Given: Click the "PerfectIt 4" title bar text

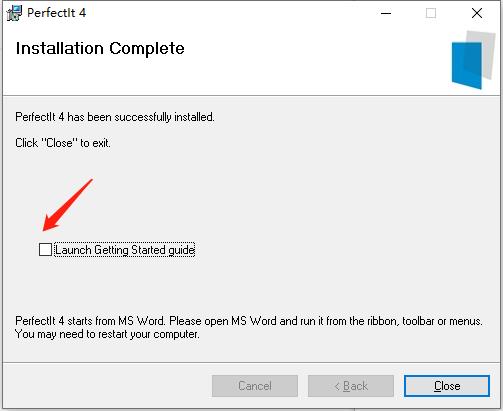Looking at the screenshot, I should pyautogui.click(x=56, y=13).
